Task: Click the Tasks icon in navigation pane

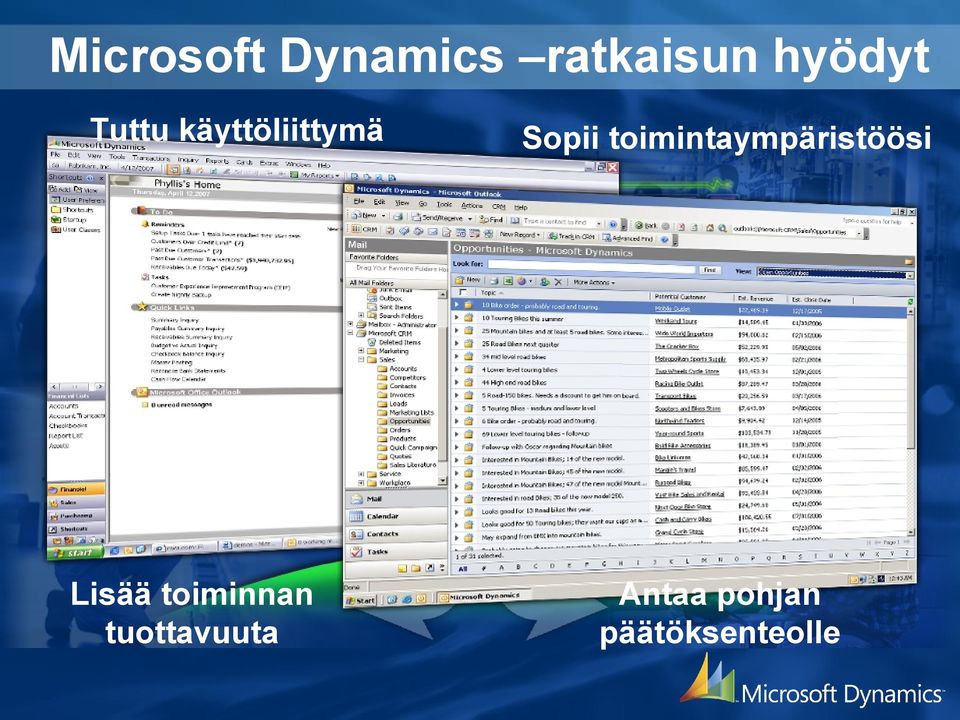Action: pos(356,552)
